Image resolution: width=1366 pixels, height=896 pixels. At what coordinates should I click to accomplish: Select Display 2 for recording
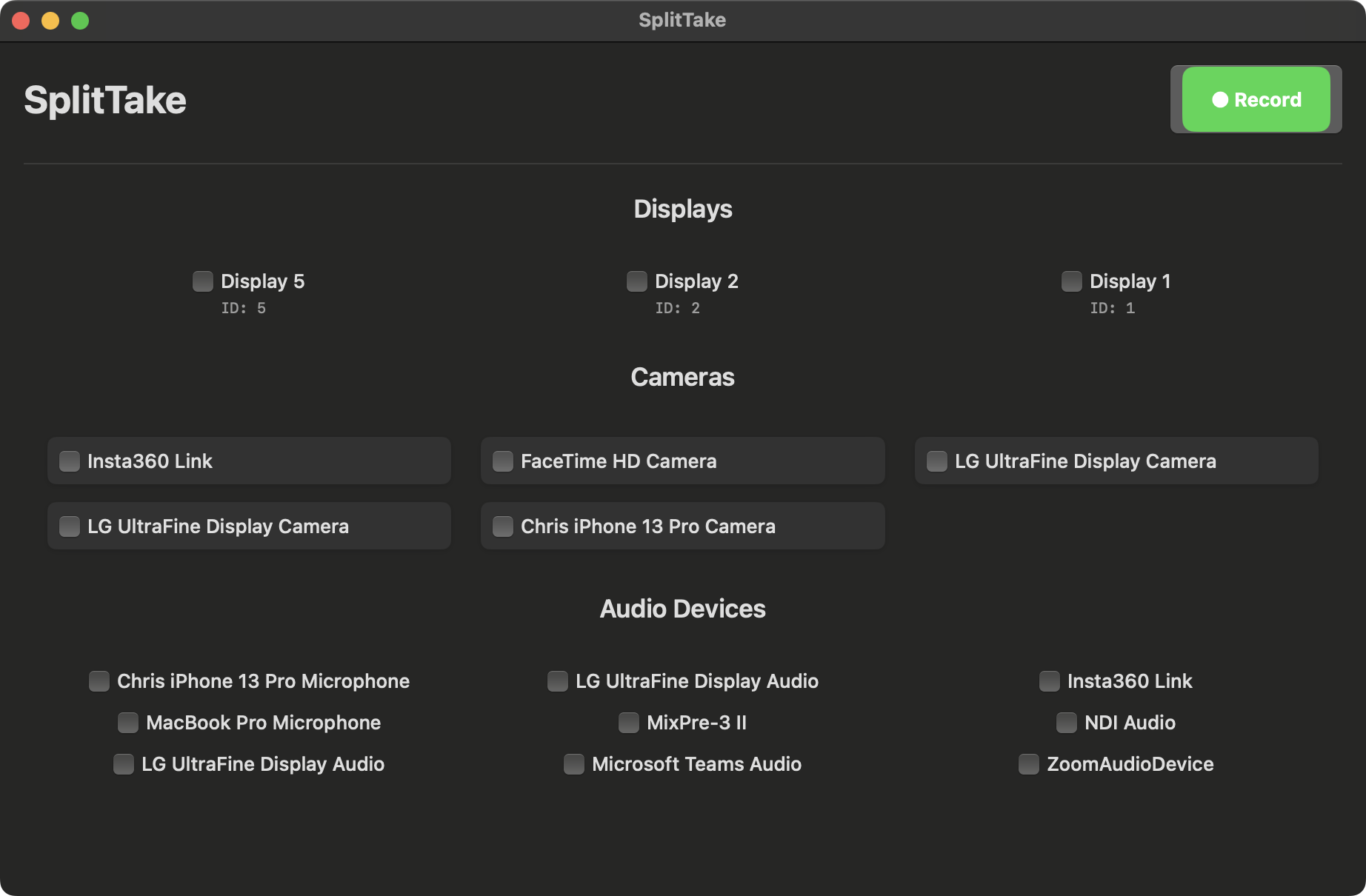tap(637, 281)
